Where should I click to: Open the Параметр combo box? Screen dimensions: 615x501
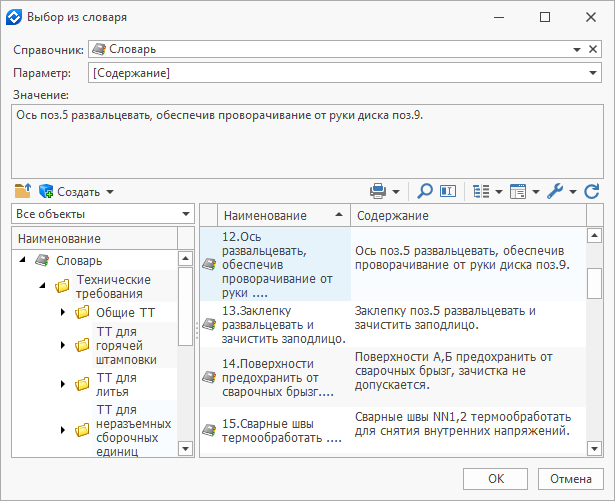coord(592,73)
